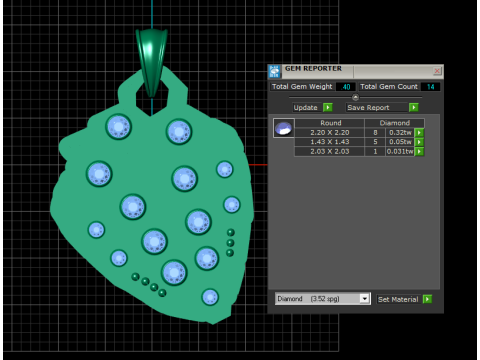The image size is (480, 360).
Task: Click the Save Report button label
Action: tap(368, 107)
